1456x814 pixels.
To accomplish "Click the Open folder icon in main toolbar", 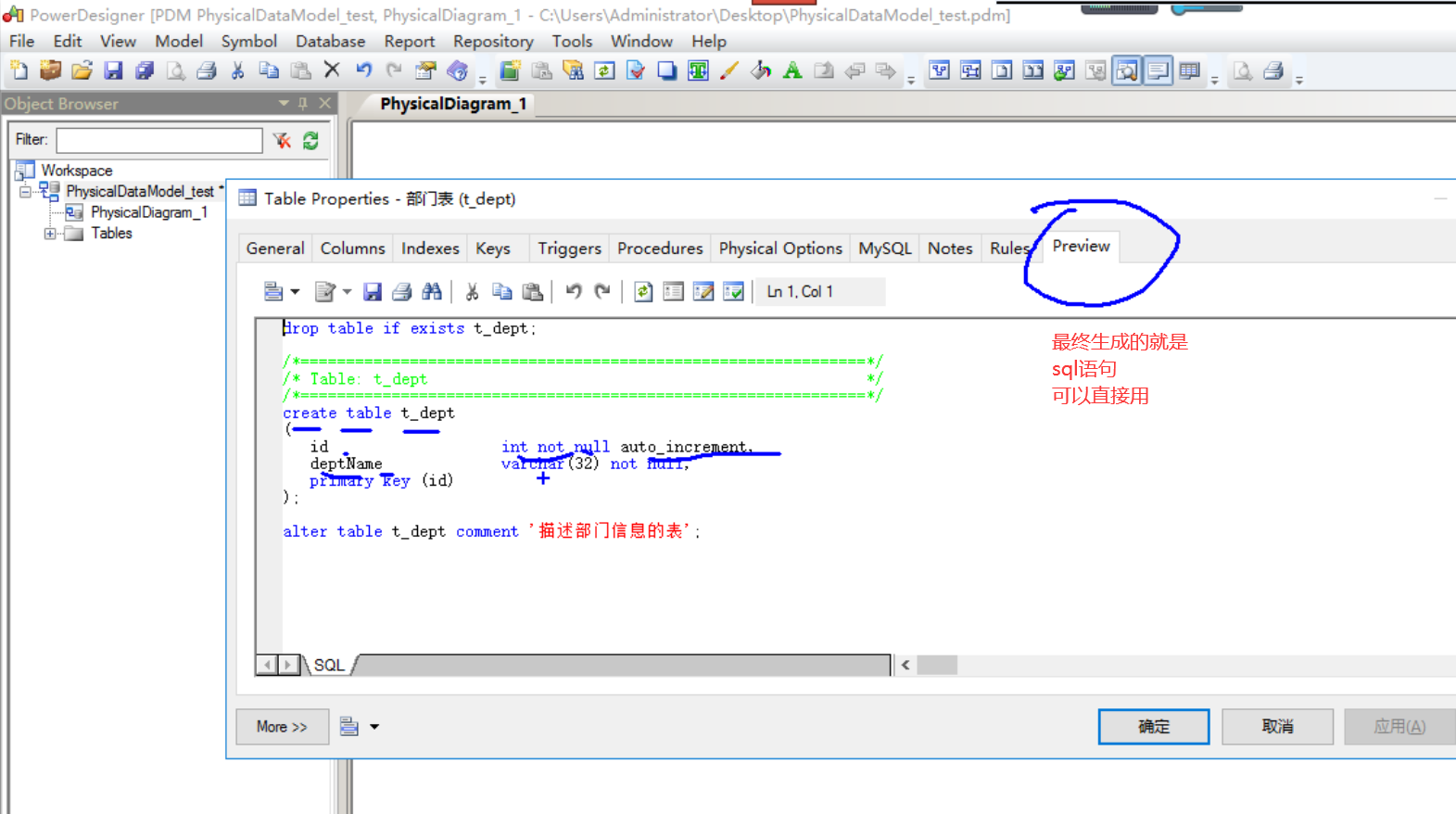I will 82,70.
